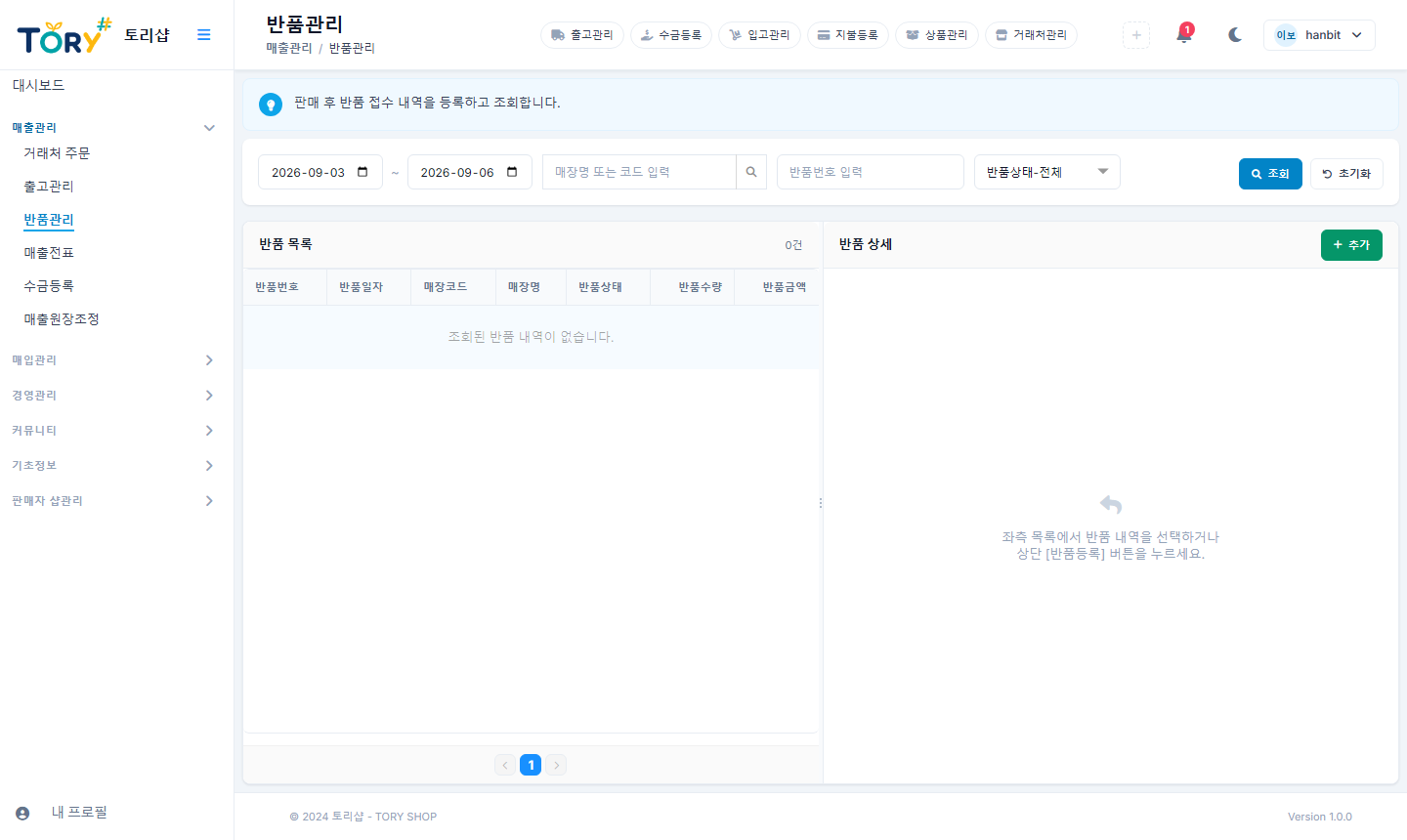Go to next page arrow in pagination
The height and width of the screenshot is (840, 1407).
(556, 765)
